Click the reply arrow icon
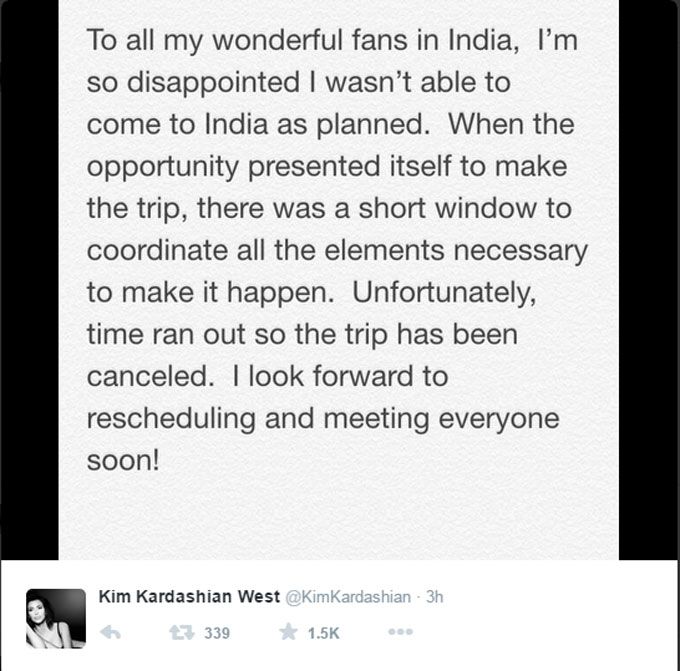This screenshot has height=671, width=680. [x=110, y=633]
